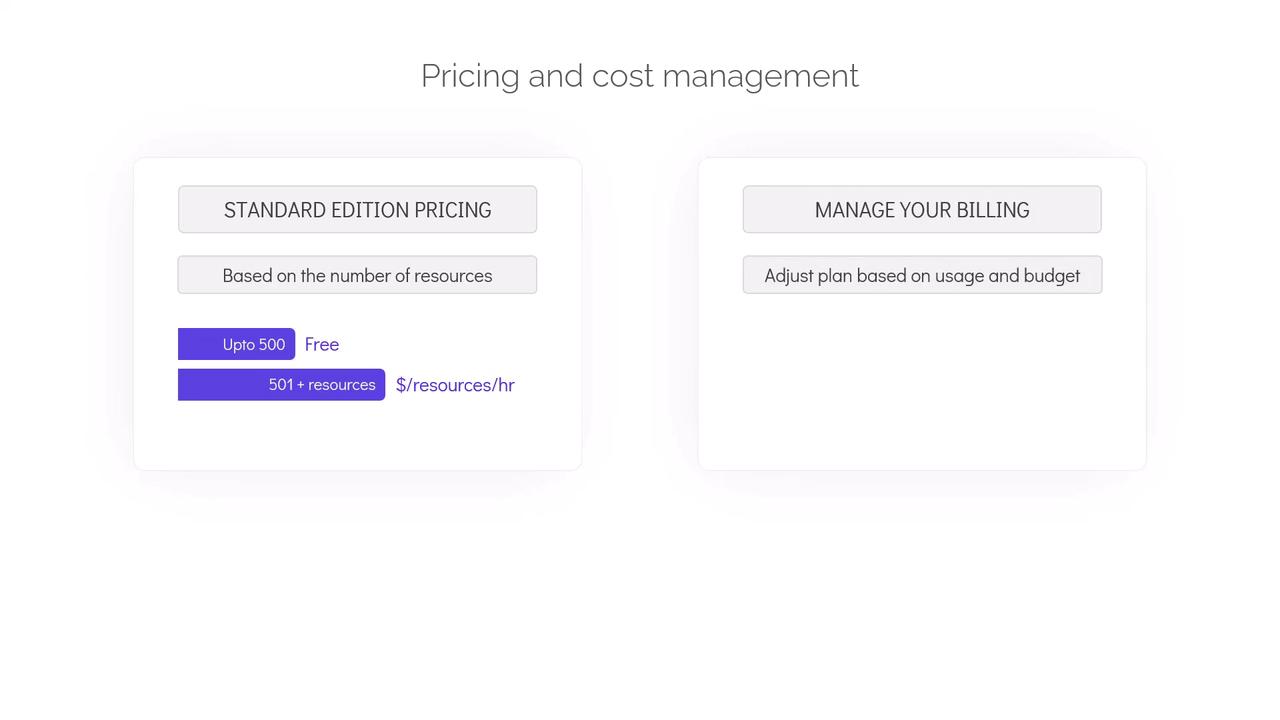1280x720 pixels.
Task: Click the word "cost" in page heading
Action: [622, 76]
